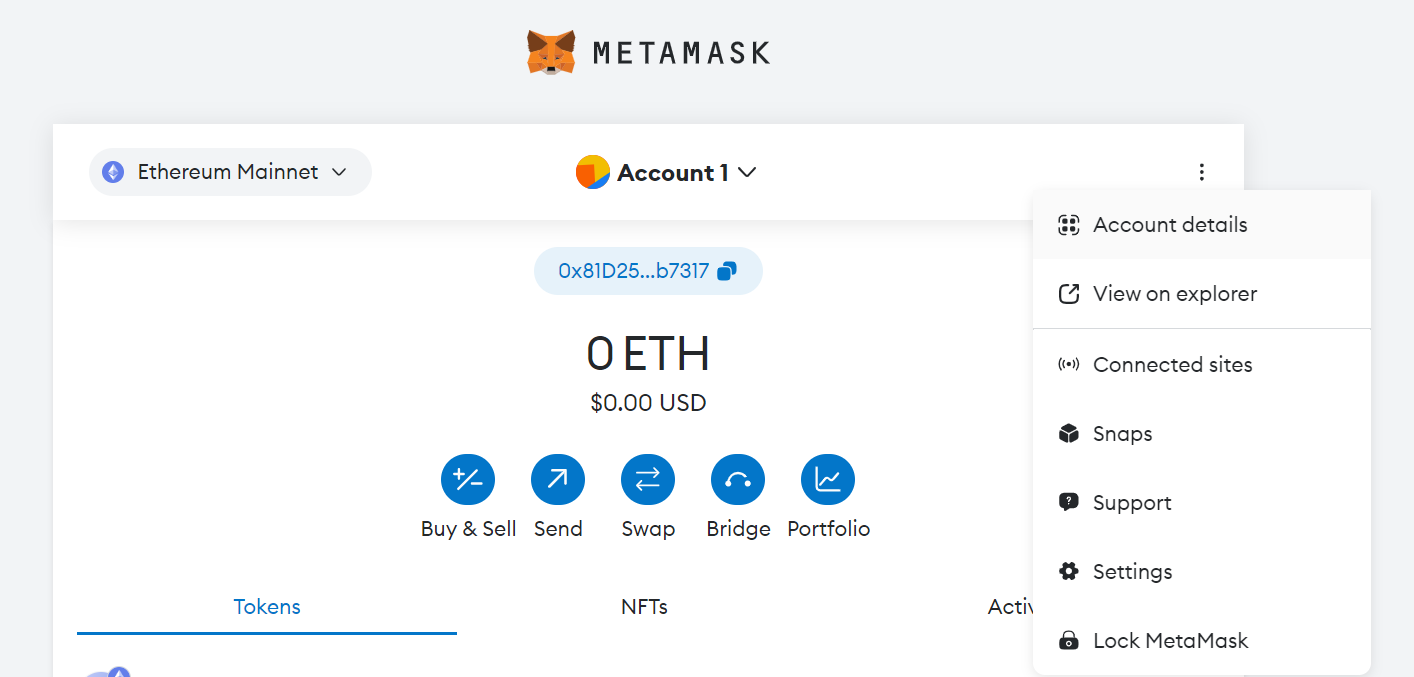Click the Buy & Sell round icon
This screenshot has height=677, width=1414.
(468, 480)
